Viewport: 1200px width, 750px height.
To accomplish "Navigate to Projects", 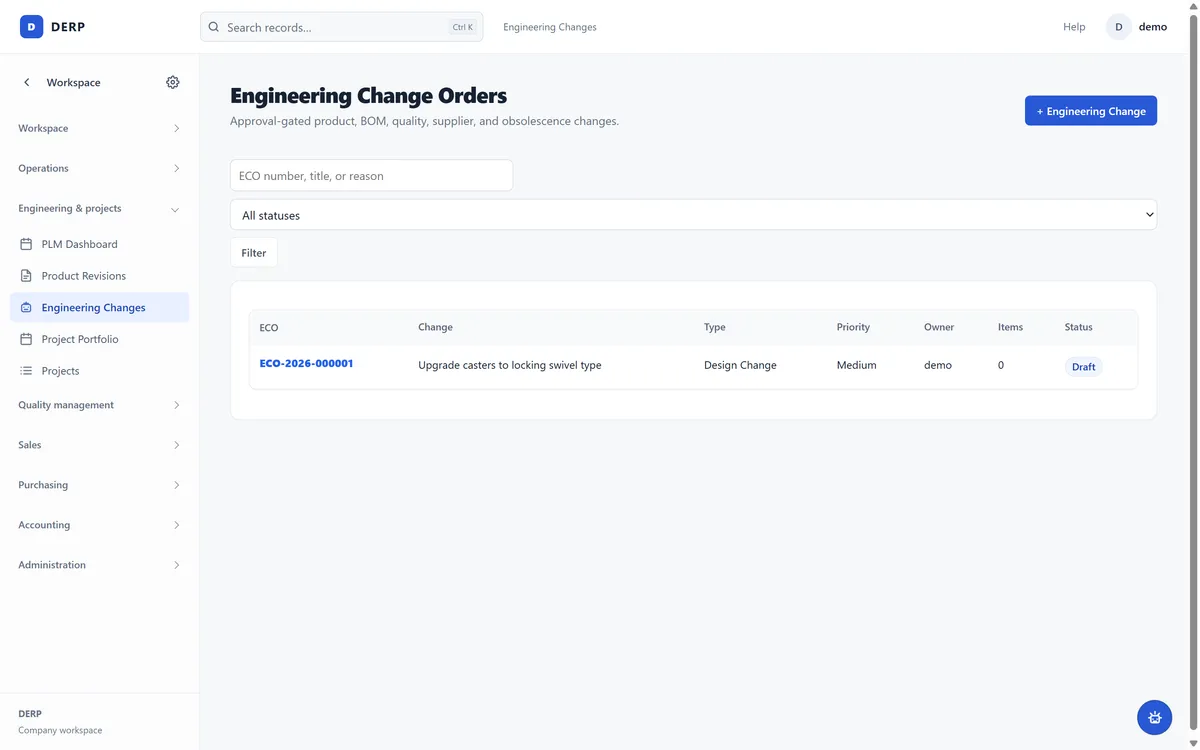I will point(99,370).
